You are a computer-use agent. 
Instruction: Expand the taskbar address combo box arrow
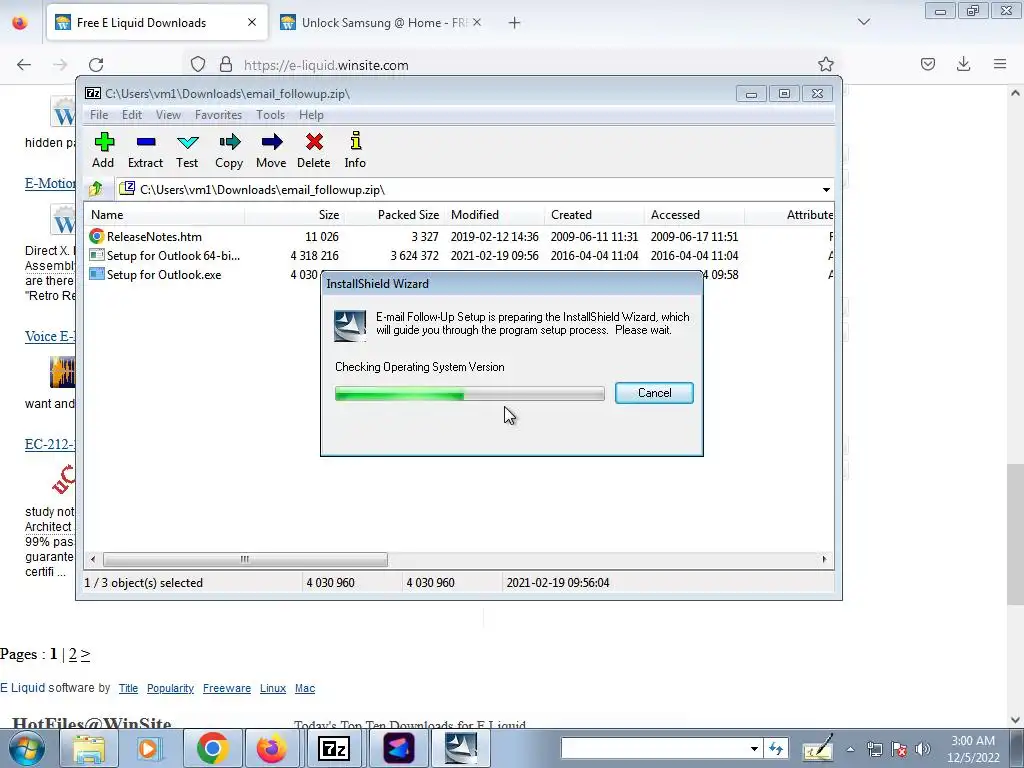pos(754,748)
